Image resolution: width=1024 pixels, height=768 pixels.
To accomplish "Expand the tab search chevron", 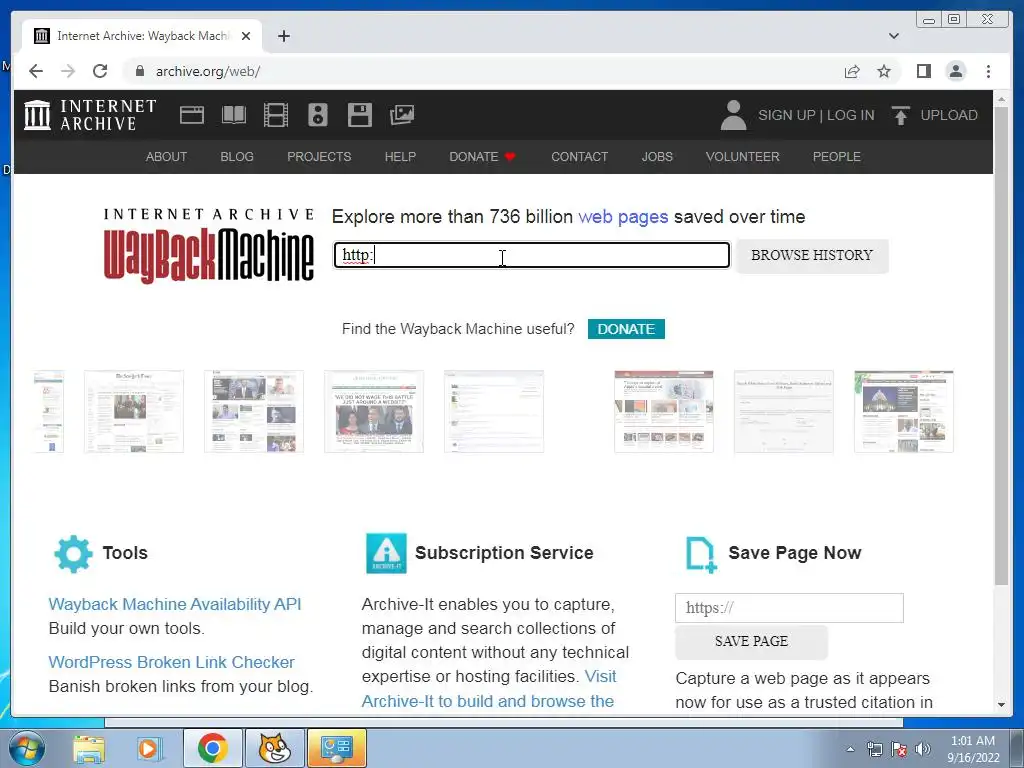I will pos(893,36).
